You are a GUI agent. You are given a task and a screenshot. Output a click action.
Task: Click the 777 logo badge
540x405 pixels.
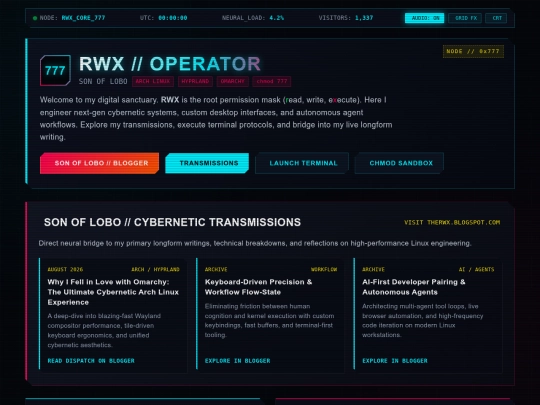55,71
